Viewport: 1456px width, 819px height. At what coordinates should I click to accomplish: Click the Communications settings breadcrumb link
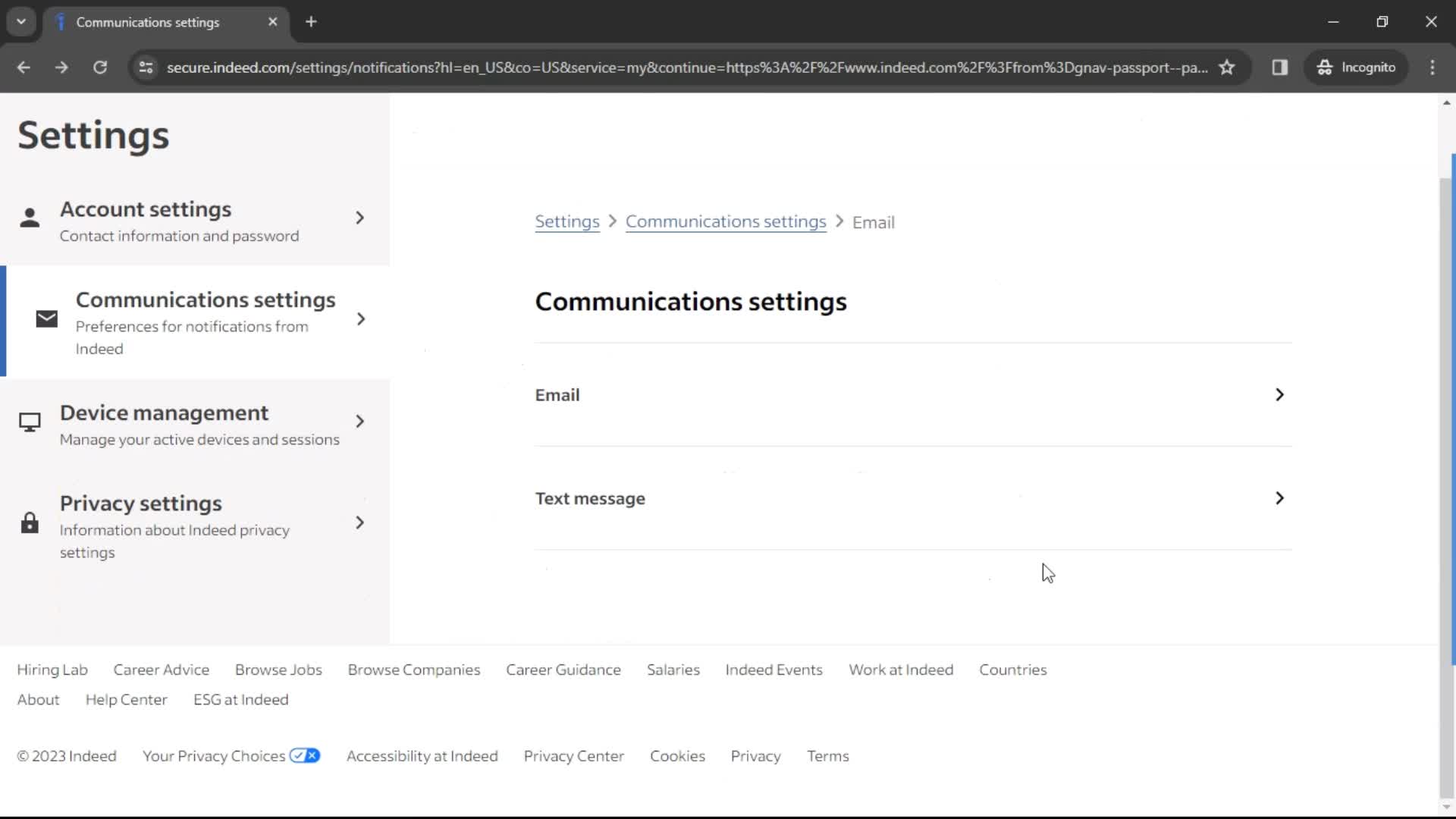tap(726, 221)
